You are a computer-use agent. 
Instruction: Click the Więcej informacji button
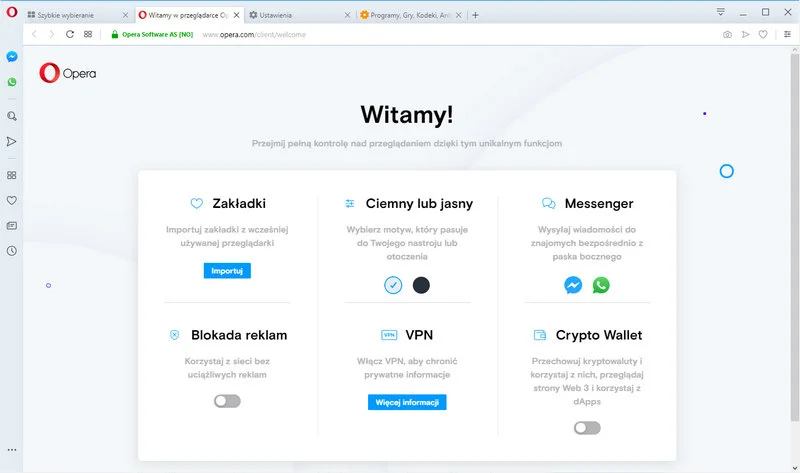coord(407,402)
